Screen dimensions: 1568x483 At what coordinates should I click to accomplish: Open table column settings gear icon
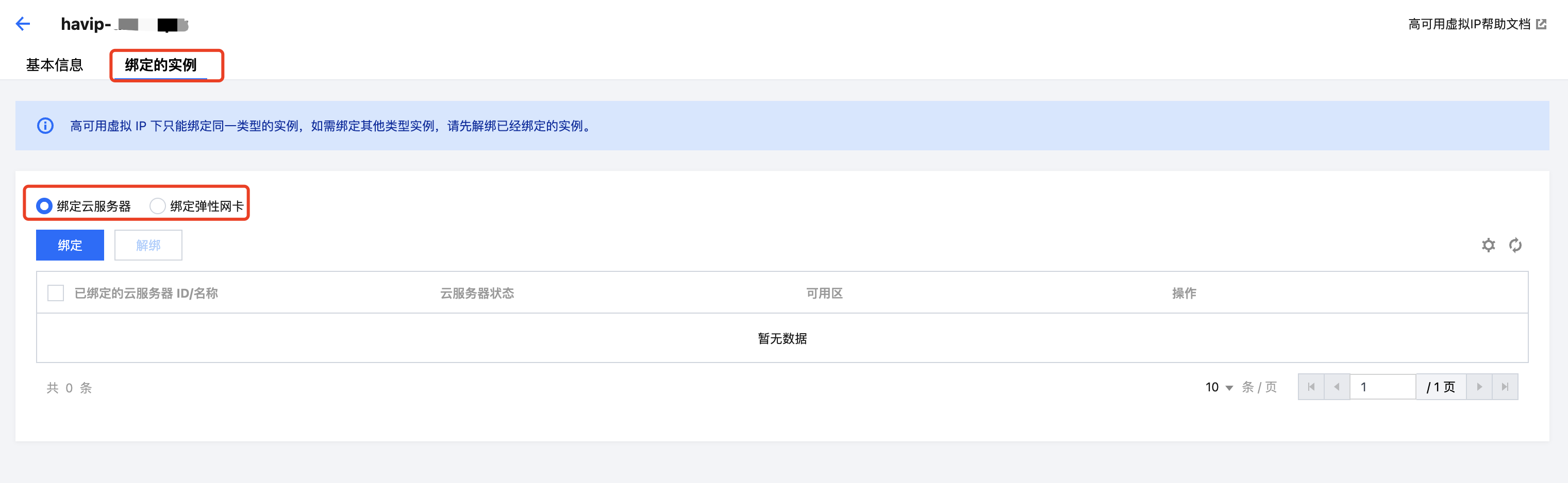pyautogui.click(x=1488, y=245)
